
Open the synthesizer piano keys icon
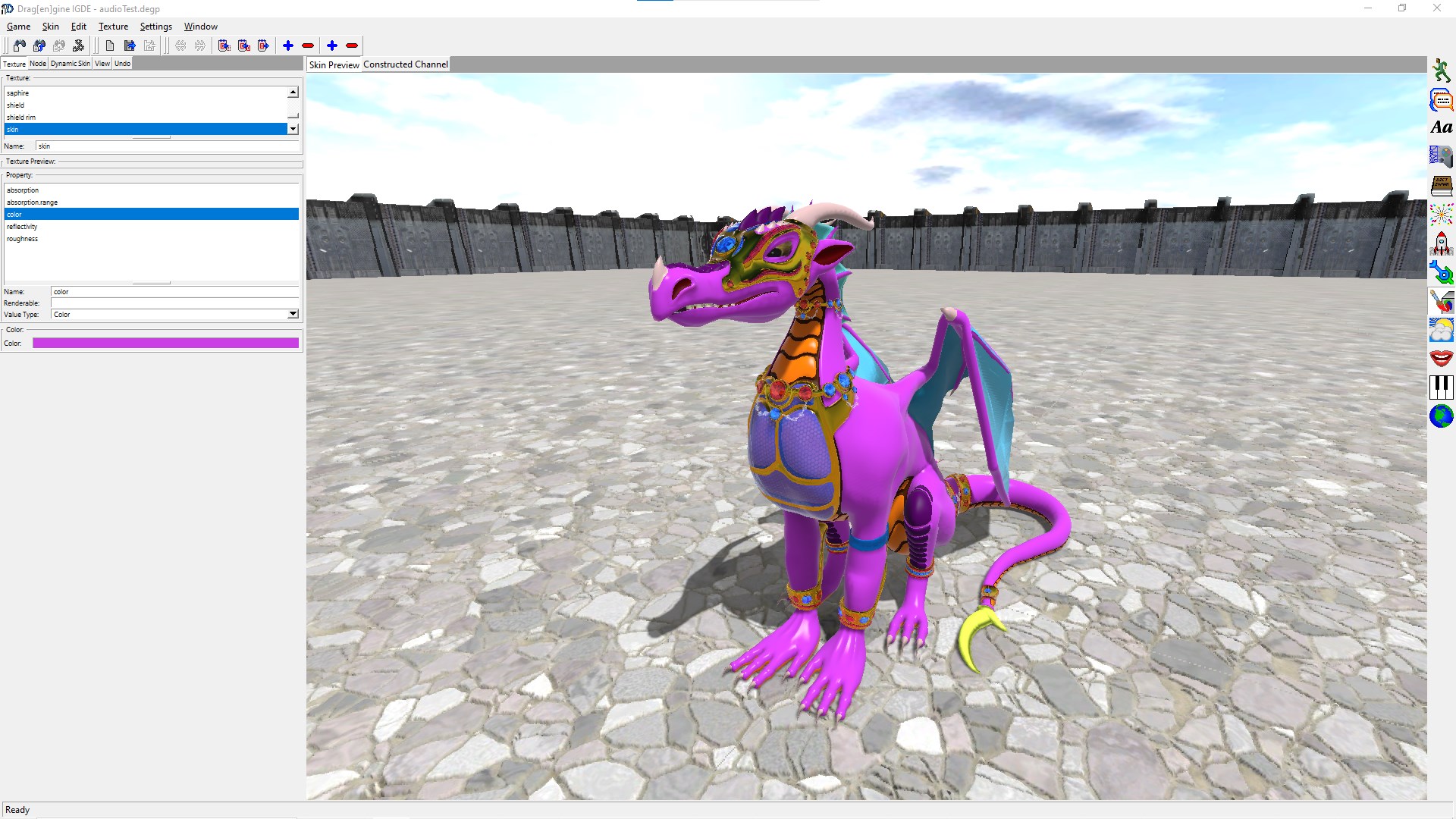1441,387
